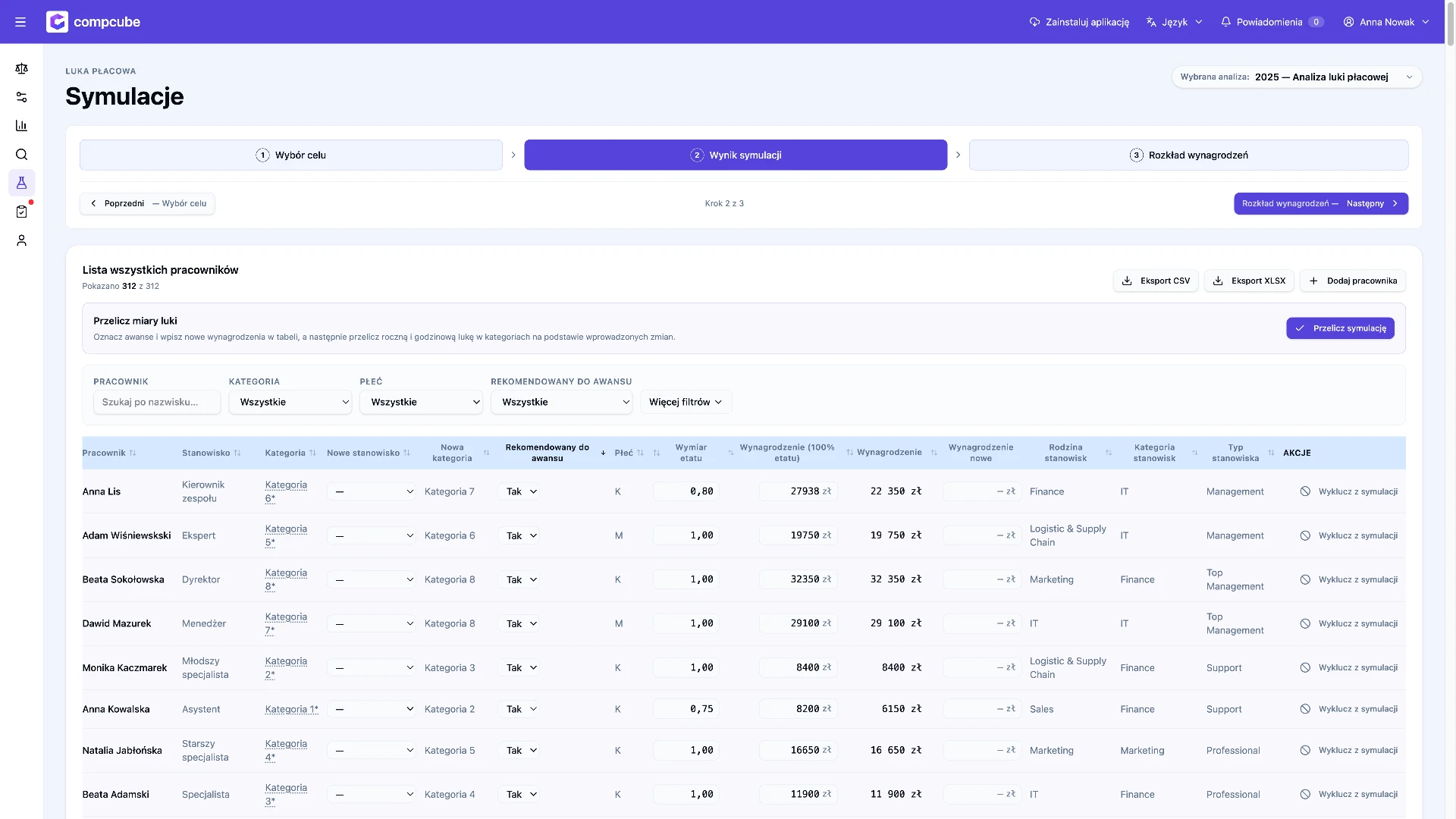Image resolution: width=1456 pixels, height=819 pixels.
Task: Click Przelicz symulację
Action: coord(1340,328)
